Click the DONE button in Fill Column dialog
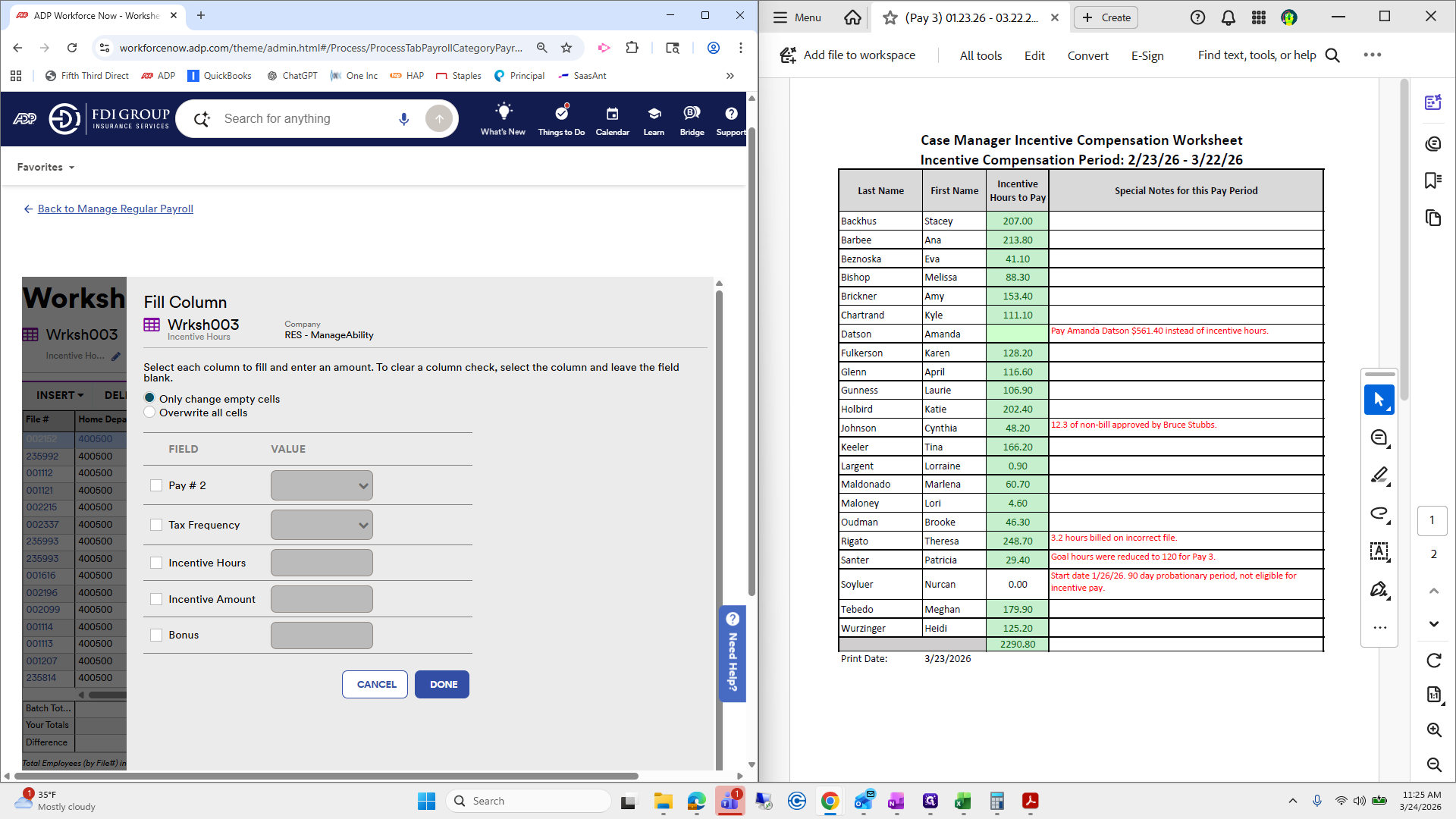Image resolution: width=1456 pixels, height=819 pixels. 441,684
